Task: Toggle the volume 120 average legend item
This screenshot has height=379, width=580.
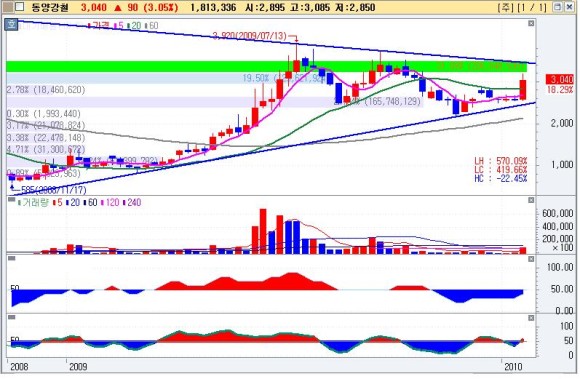Action: click(110, 202)
